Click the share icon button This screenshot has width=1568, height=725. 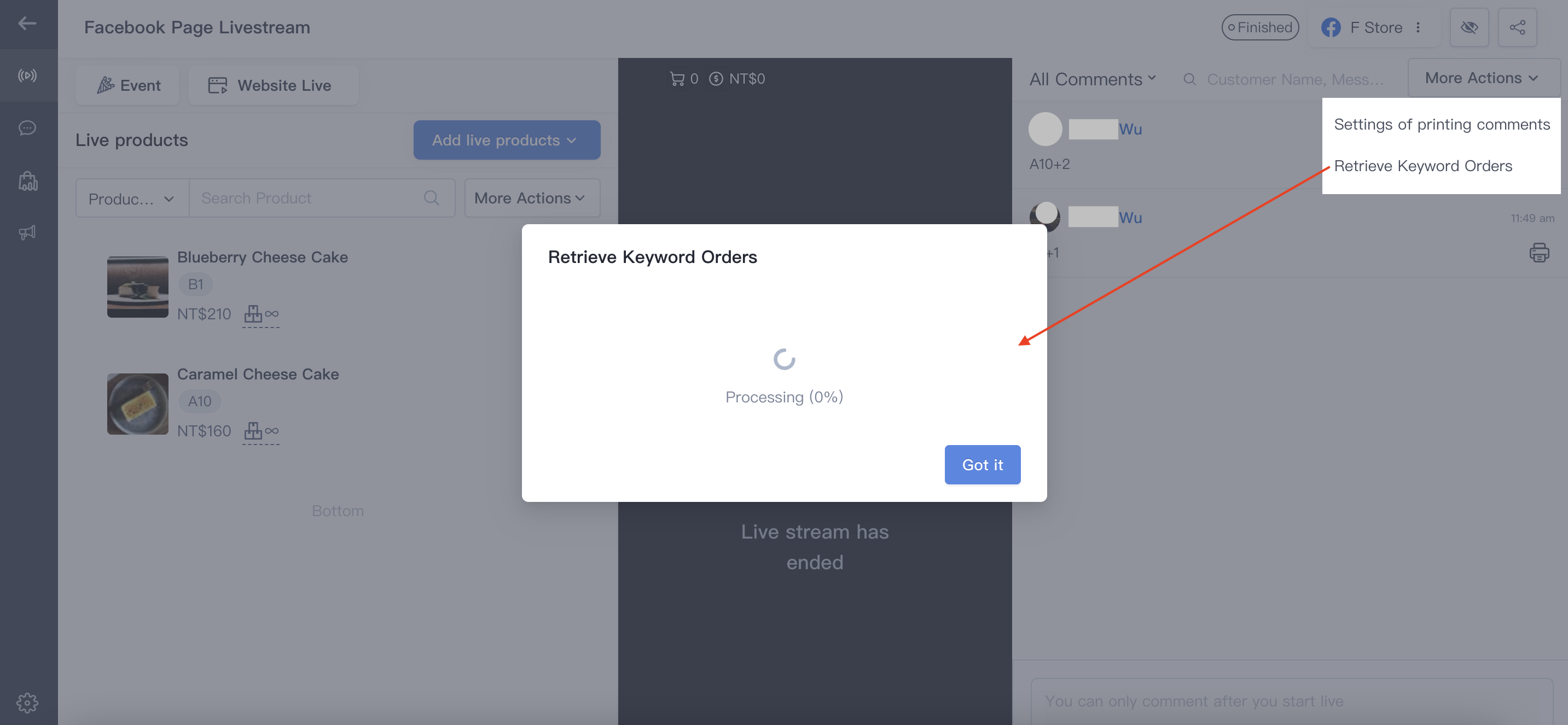pyautogui.click(x=1517, y=27)
